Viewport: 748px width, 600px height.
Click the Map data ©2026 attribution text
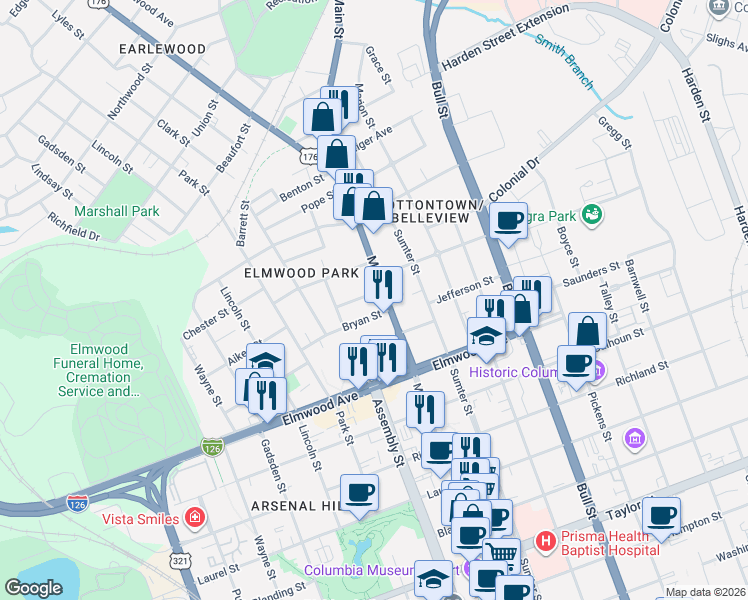706,592
